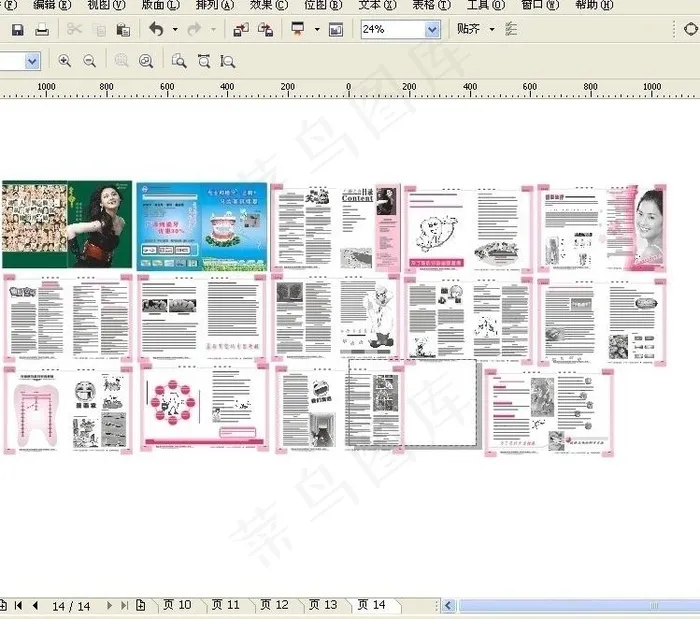Open the 24% zoom level dropdown

tap(432, 30)
